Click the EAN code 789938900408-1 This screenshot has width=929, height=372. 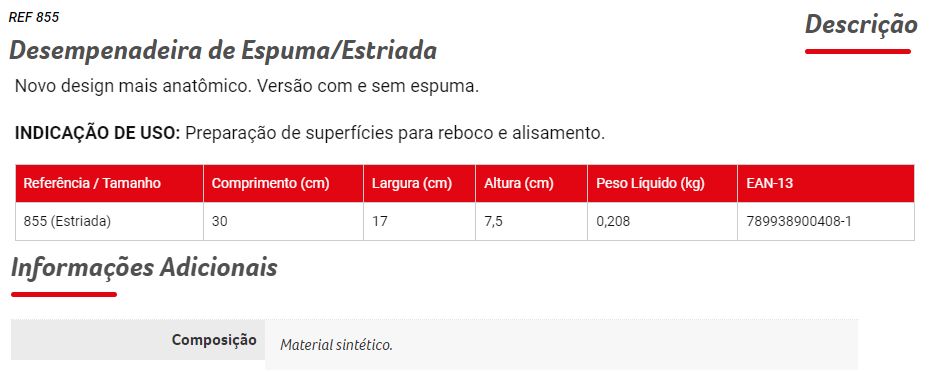coord(799,222)
